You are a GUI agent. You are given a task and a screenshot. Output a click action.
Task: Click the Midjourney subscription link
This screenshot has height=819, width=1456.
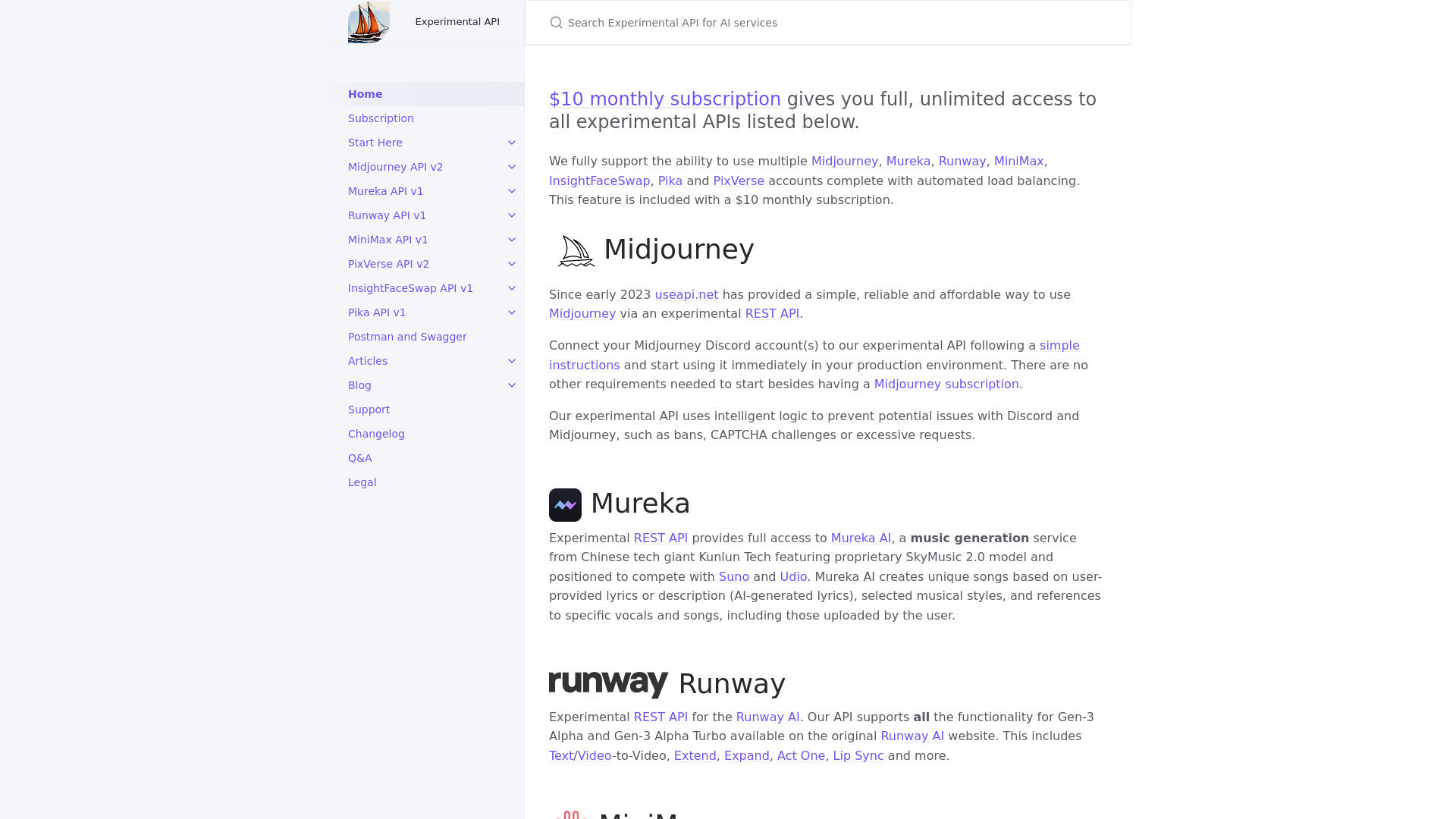pyautogui.click(x=946, y=384)
